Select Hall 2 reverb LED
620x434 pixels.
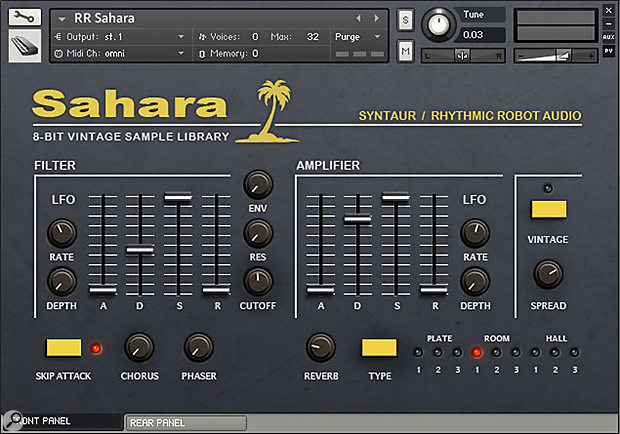point(555,352)
